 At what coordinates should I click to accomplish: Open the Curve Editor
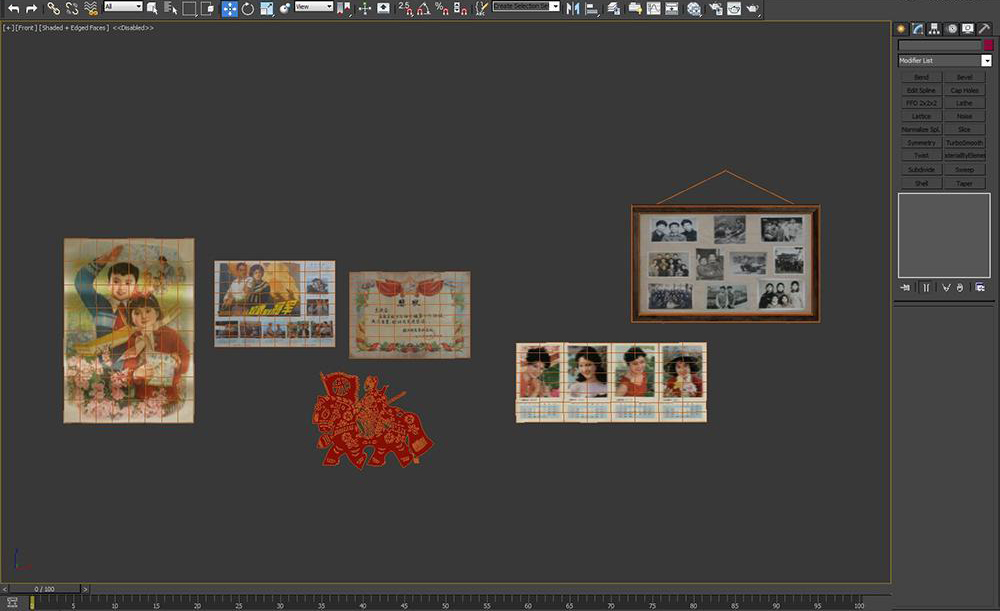point(654,8)
